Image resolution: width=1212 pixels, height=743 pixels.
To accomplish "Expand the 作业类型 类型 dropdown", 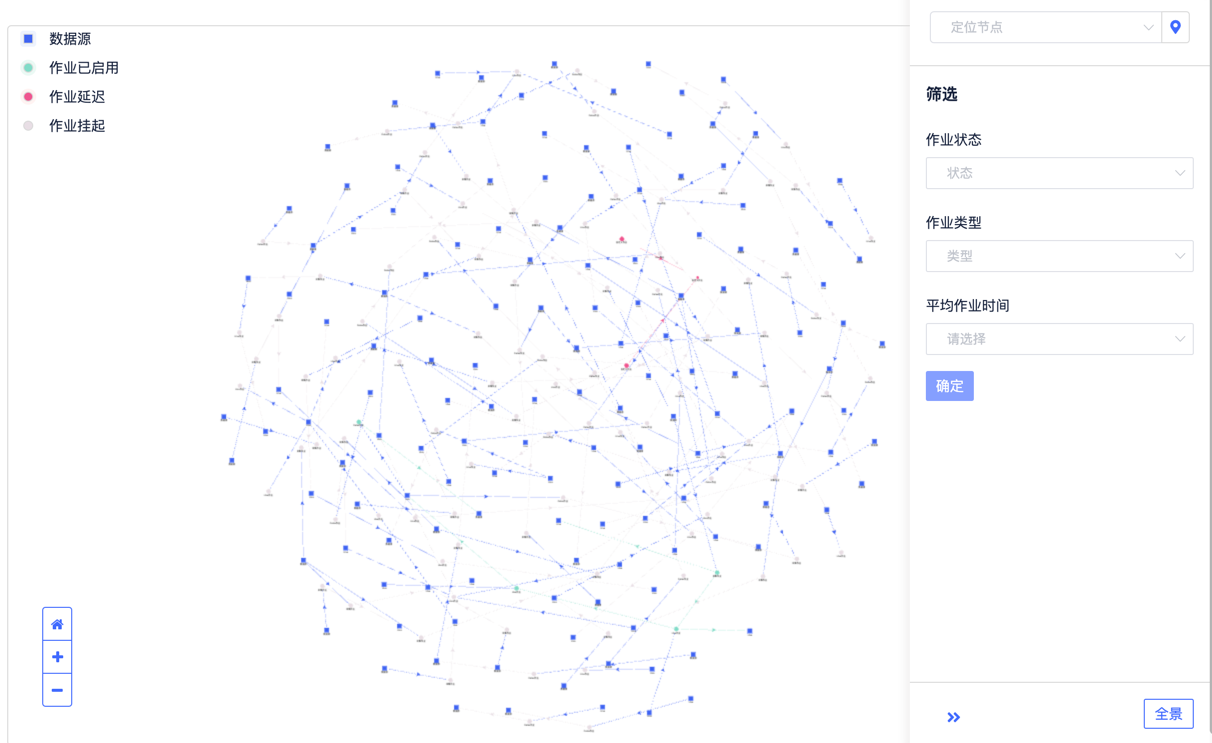I will [1058, 256].
